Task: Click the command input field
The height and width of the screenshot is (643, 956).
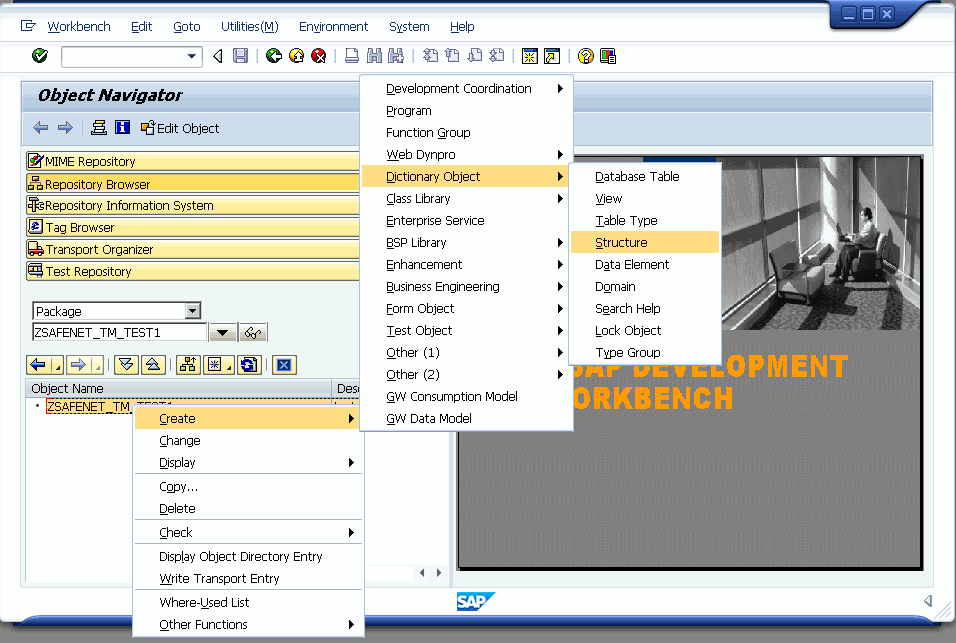Action: click(124, 56)
